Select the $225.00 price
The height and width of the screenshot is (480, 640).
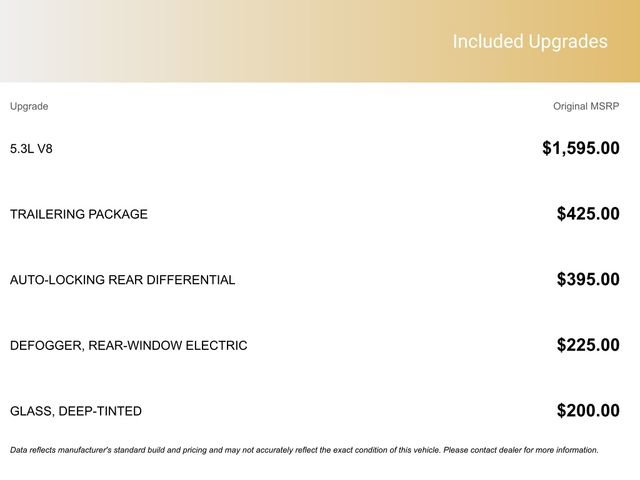pos(588,346)
